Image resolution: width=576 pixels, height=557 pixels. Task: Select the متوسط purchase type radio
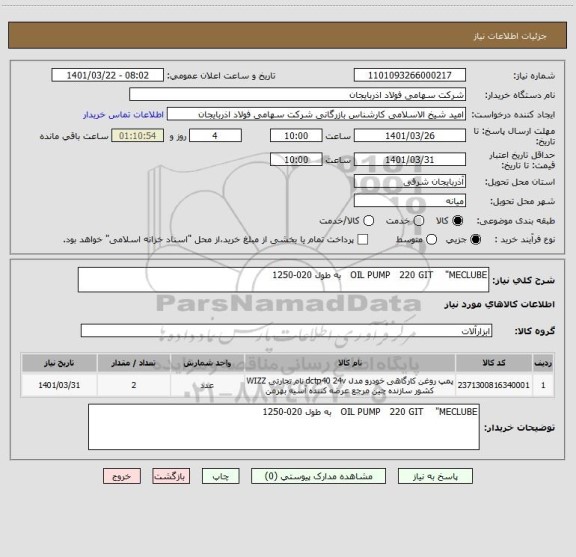(431, 240)
